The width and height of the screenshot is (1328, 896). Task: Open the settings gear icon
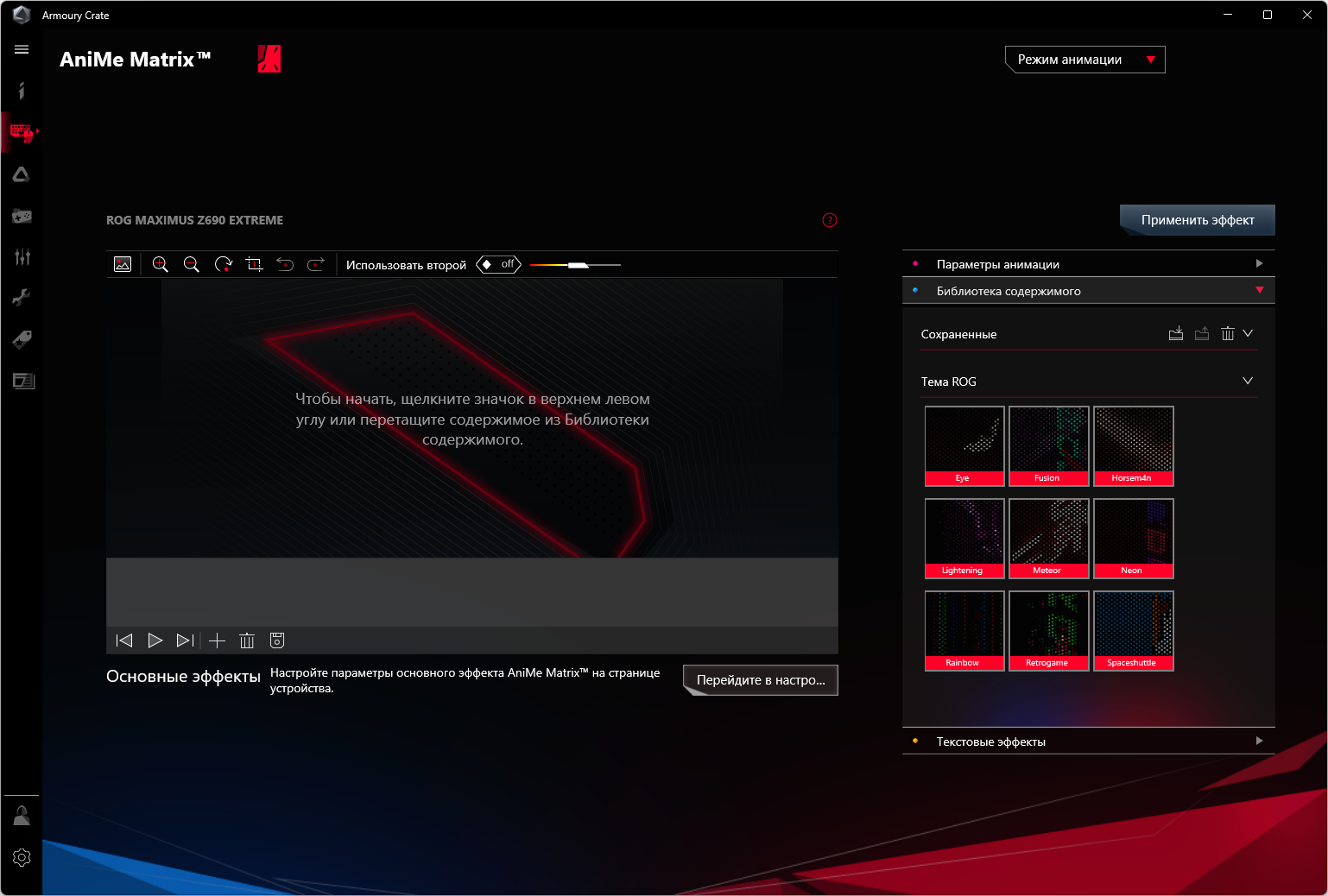point(22,857)
